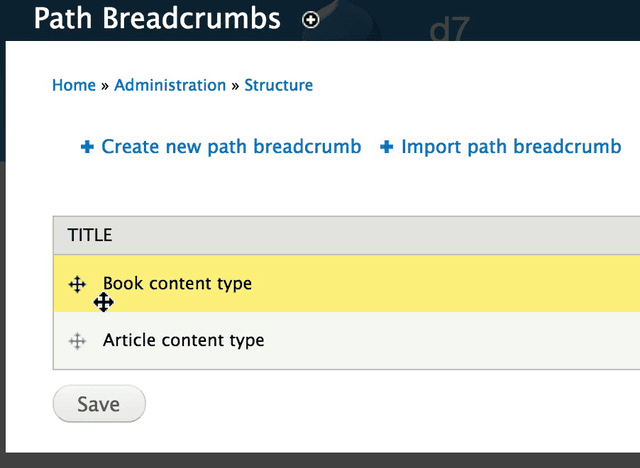Click the first breadcrumb separator after Home
This screenshot has width=640, height=468.
pyautogui.click(x=105, y=86)
